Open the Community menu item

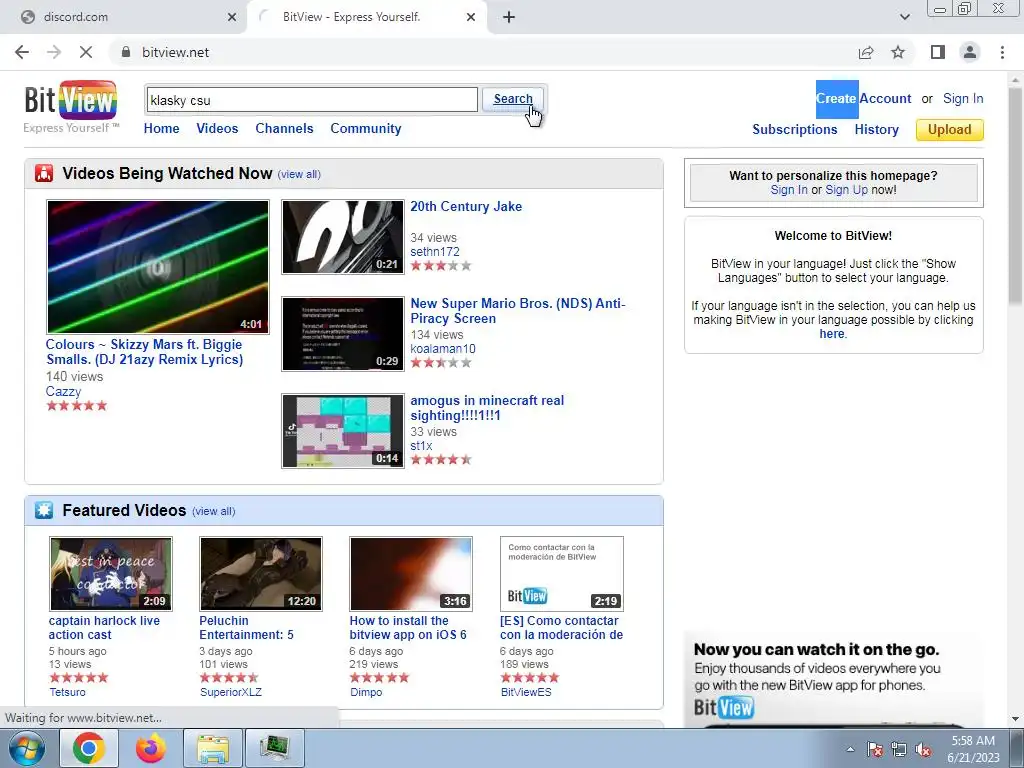click(x=366, y=129)
